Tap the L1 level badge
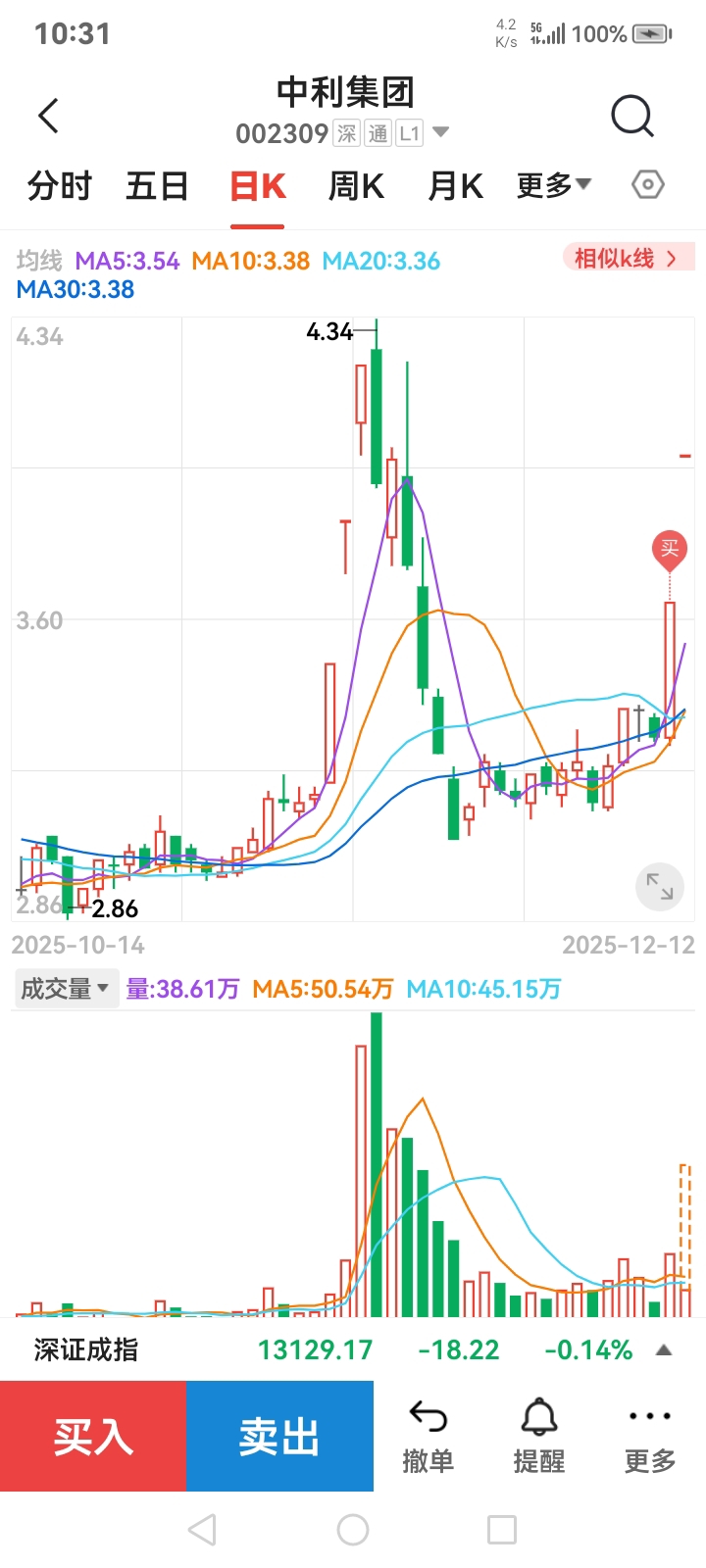Image resolution: width=706 pixels, height=1568 pixels. tap(410, 133)
